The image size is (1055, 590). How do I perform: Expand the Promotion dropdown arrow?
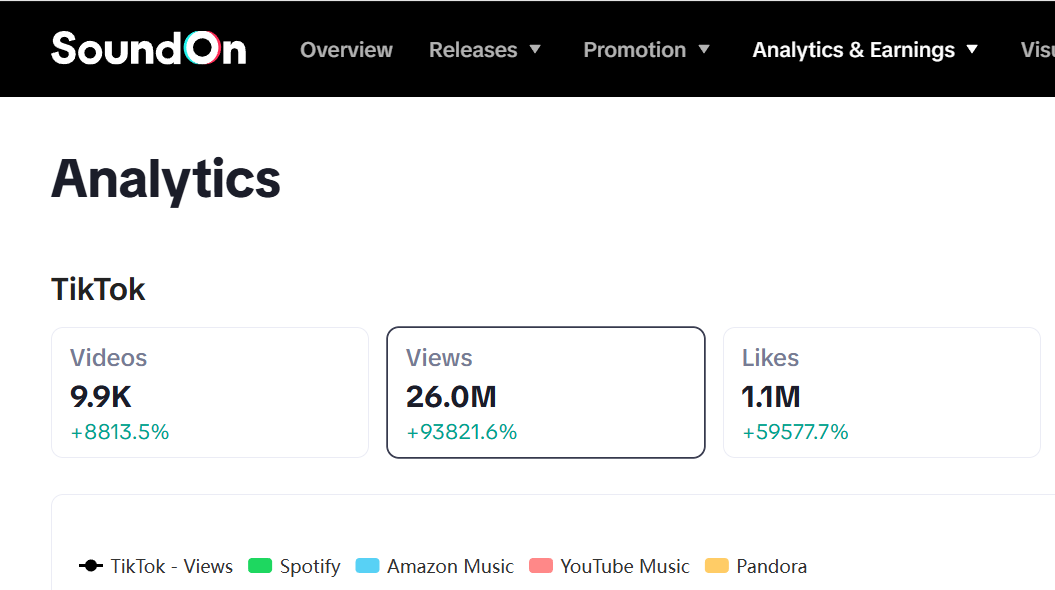coord(704,49)
